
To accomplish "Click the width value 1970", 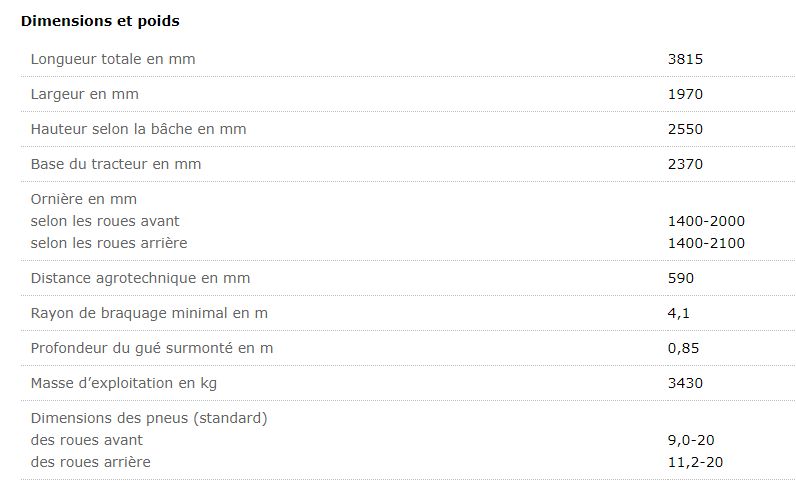I will coord(685,94).
